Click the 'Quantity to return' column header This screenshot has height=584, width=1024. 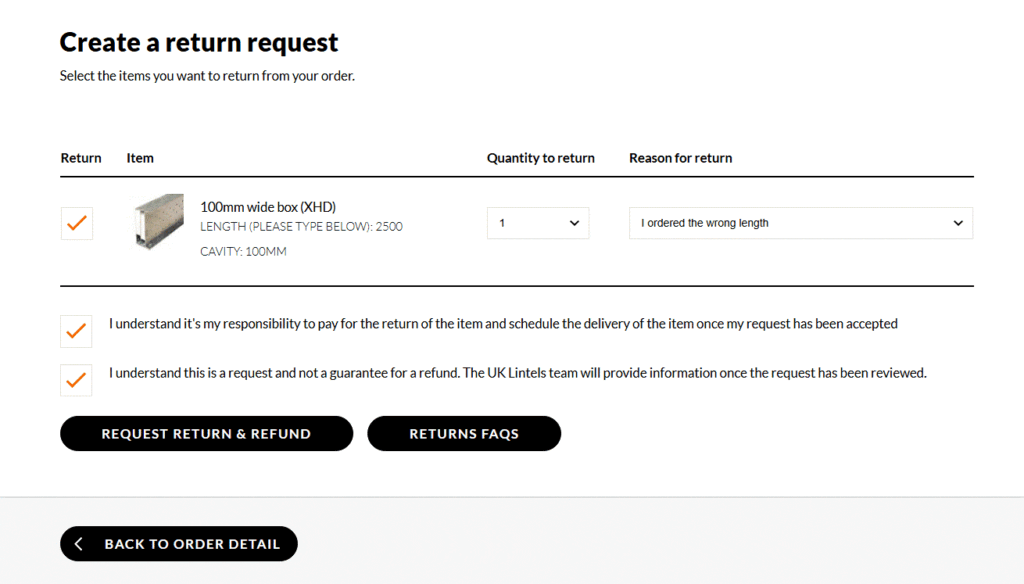[541, 158]
